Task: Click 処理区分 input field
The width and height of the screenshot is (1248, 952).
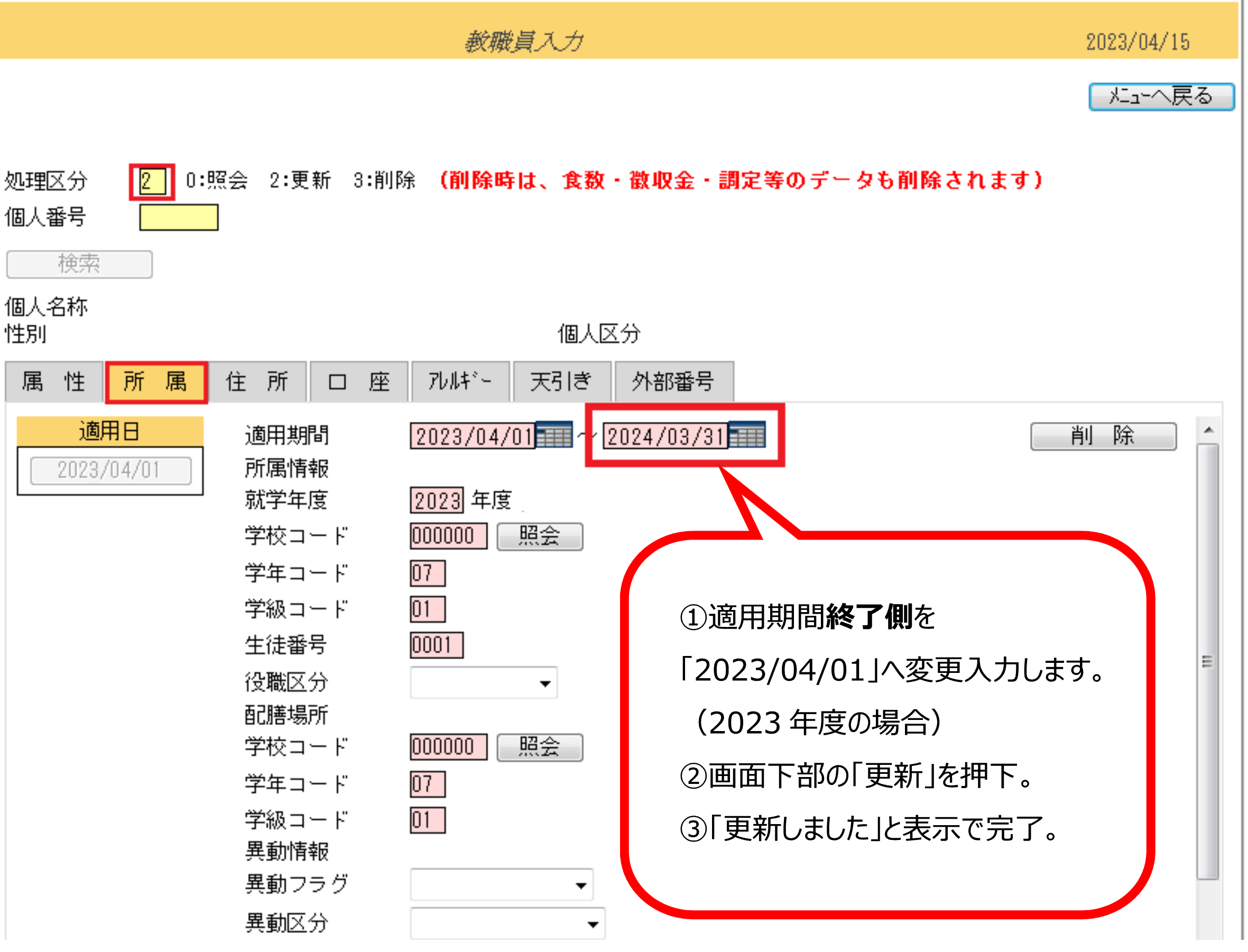Action: pyautogui.click(x=152, y=182)
